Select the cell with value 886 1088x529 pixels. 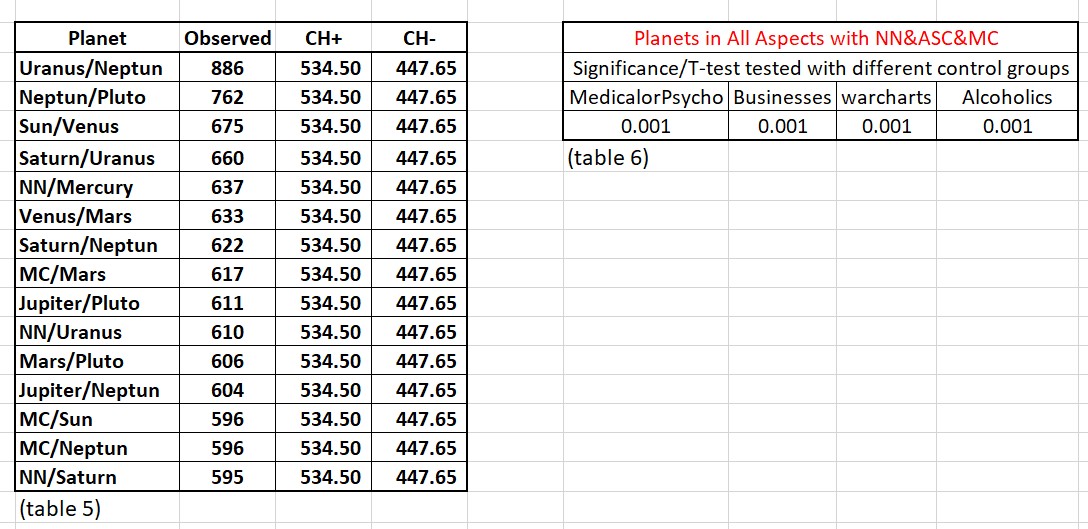point(228,69)
